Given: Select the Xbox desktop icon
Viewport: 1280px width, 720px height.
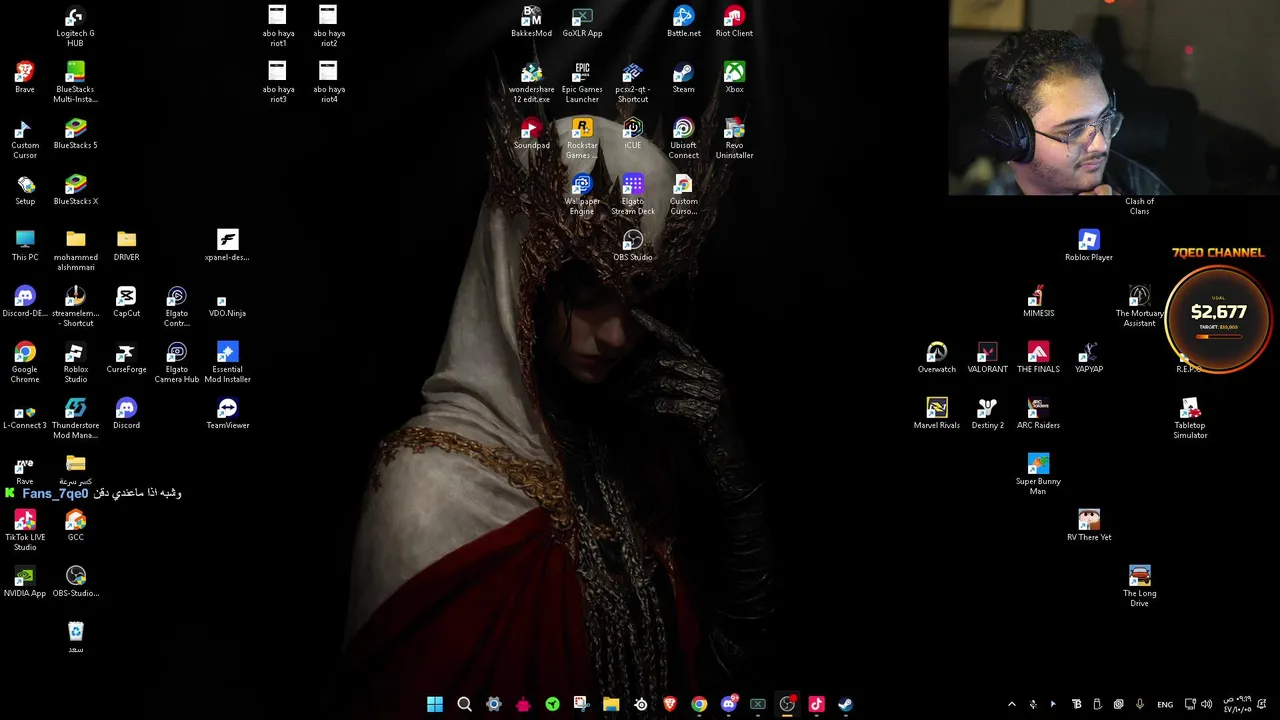Looking at the screenshot, I should 734,78.
